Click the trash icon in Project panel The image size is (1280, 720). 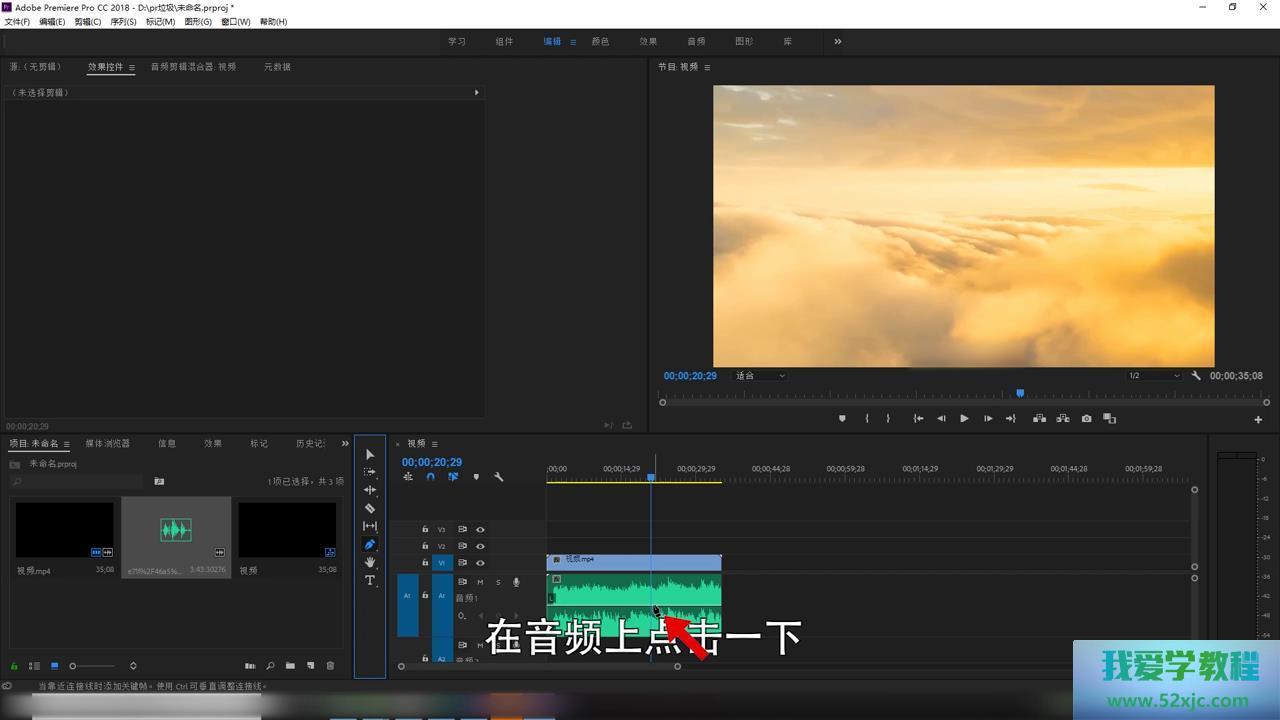(331, 666)
